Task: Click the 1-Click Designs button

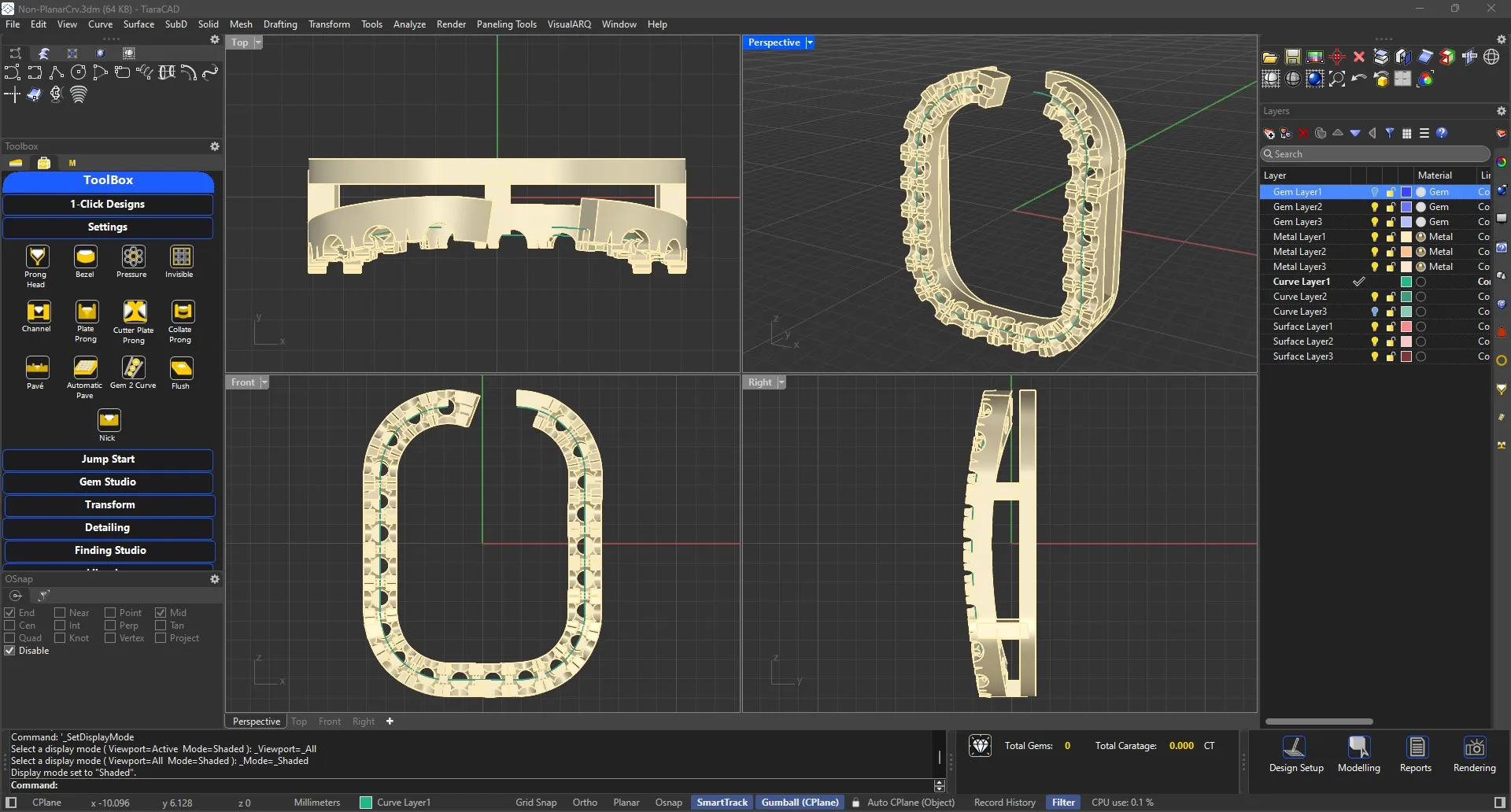Action: point(108,205)
